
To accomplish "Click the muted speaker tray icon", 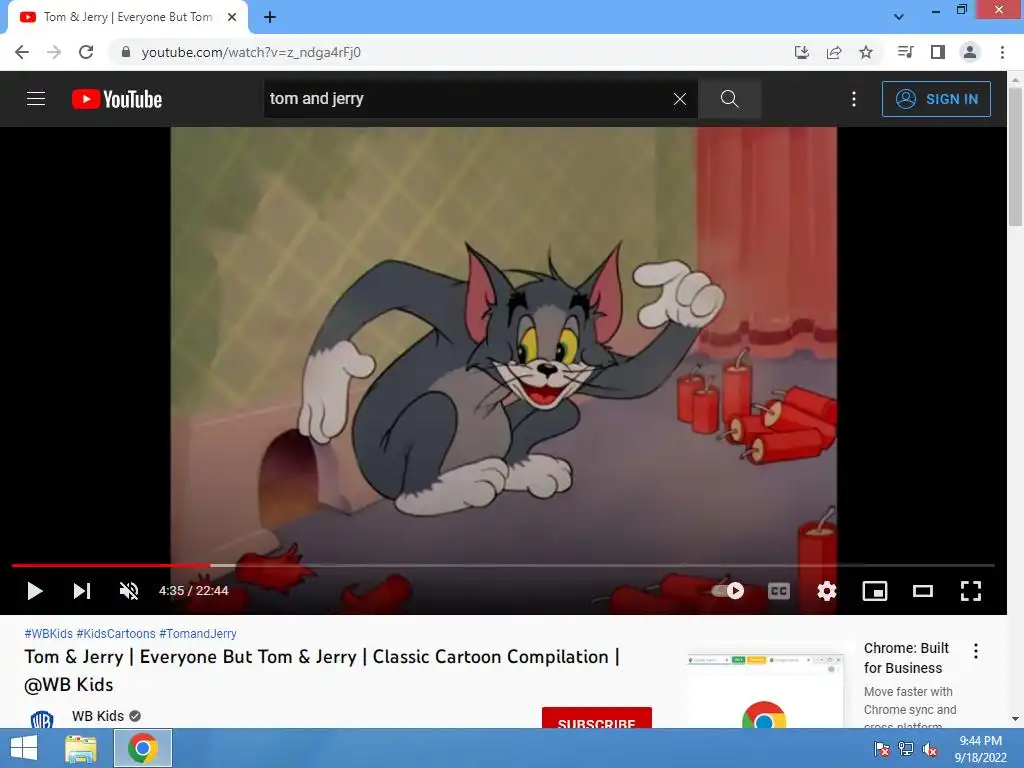I will (x=930, y=749).
